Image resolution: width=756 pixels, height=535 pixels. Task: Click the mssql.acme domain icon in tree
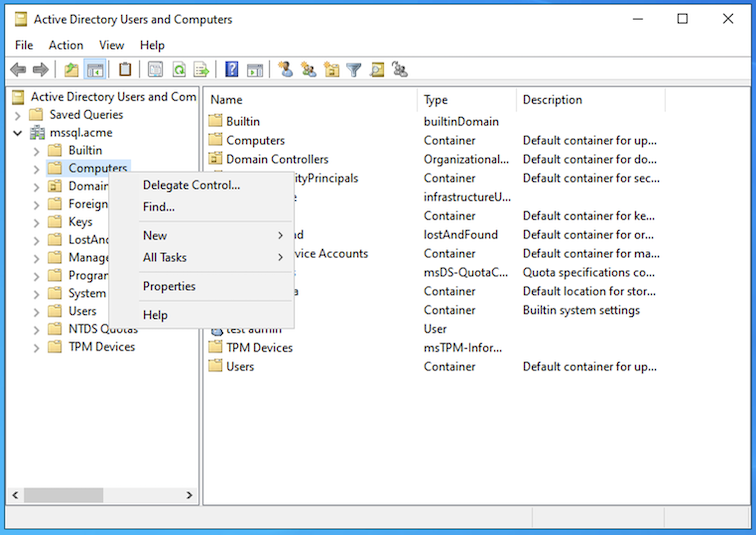coord(37,133)
